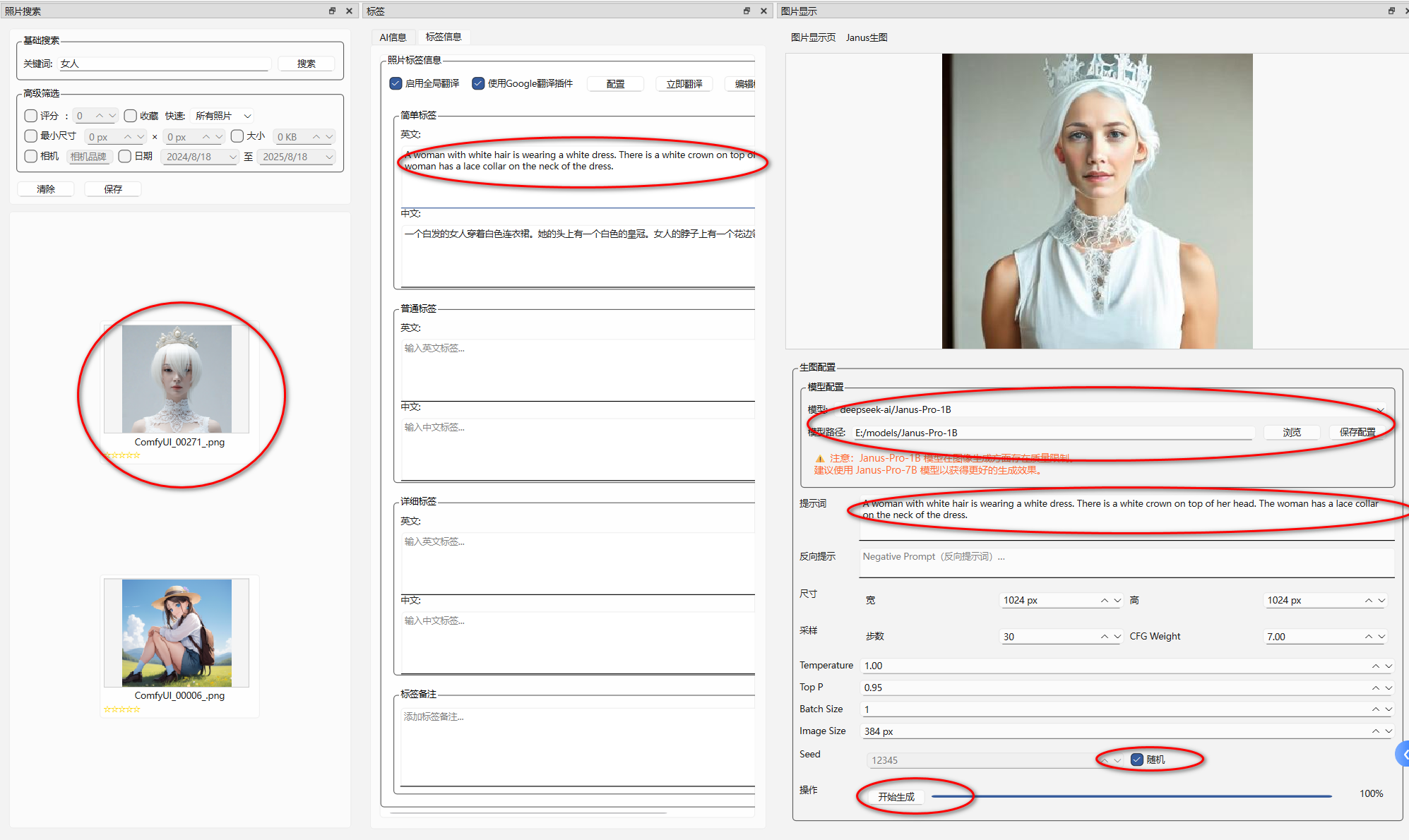Uncheck the 随机 seed checkbox
Image resolution: width=1409 pixels, height=840 pixels.
tap(1137, 760)
